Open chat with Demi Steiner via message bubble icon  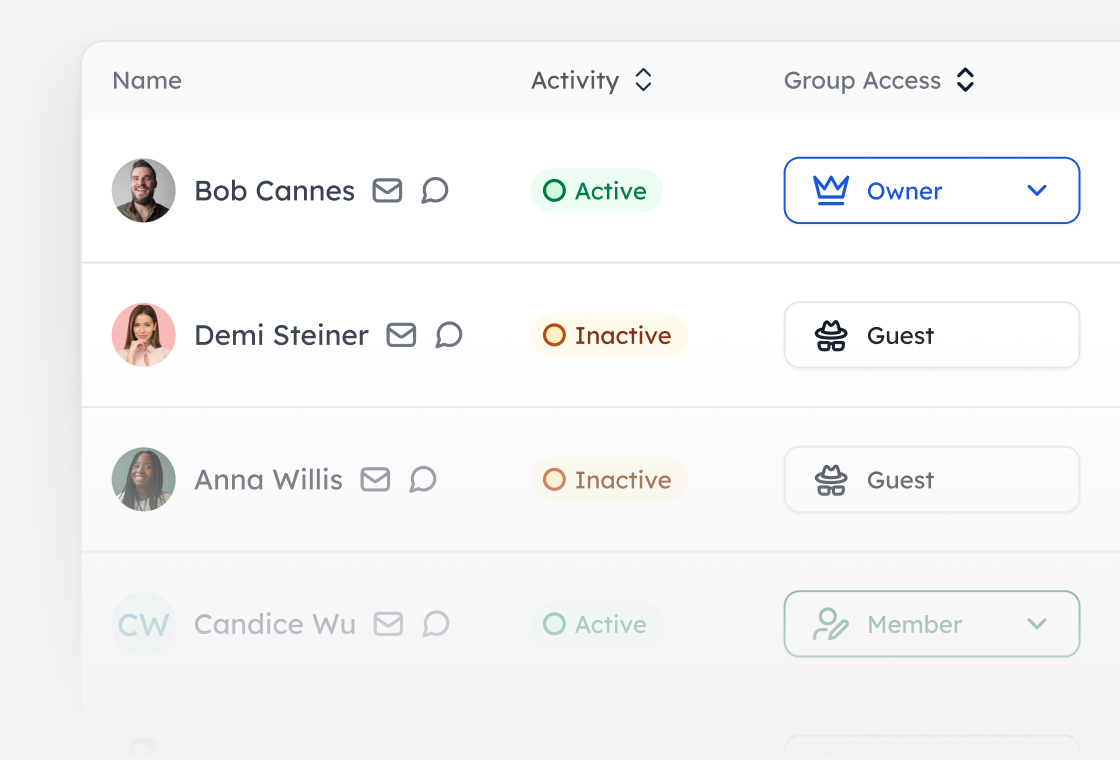448,335
